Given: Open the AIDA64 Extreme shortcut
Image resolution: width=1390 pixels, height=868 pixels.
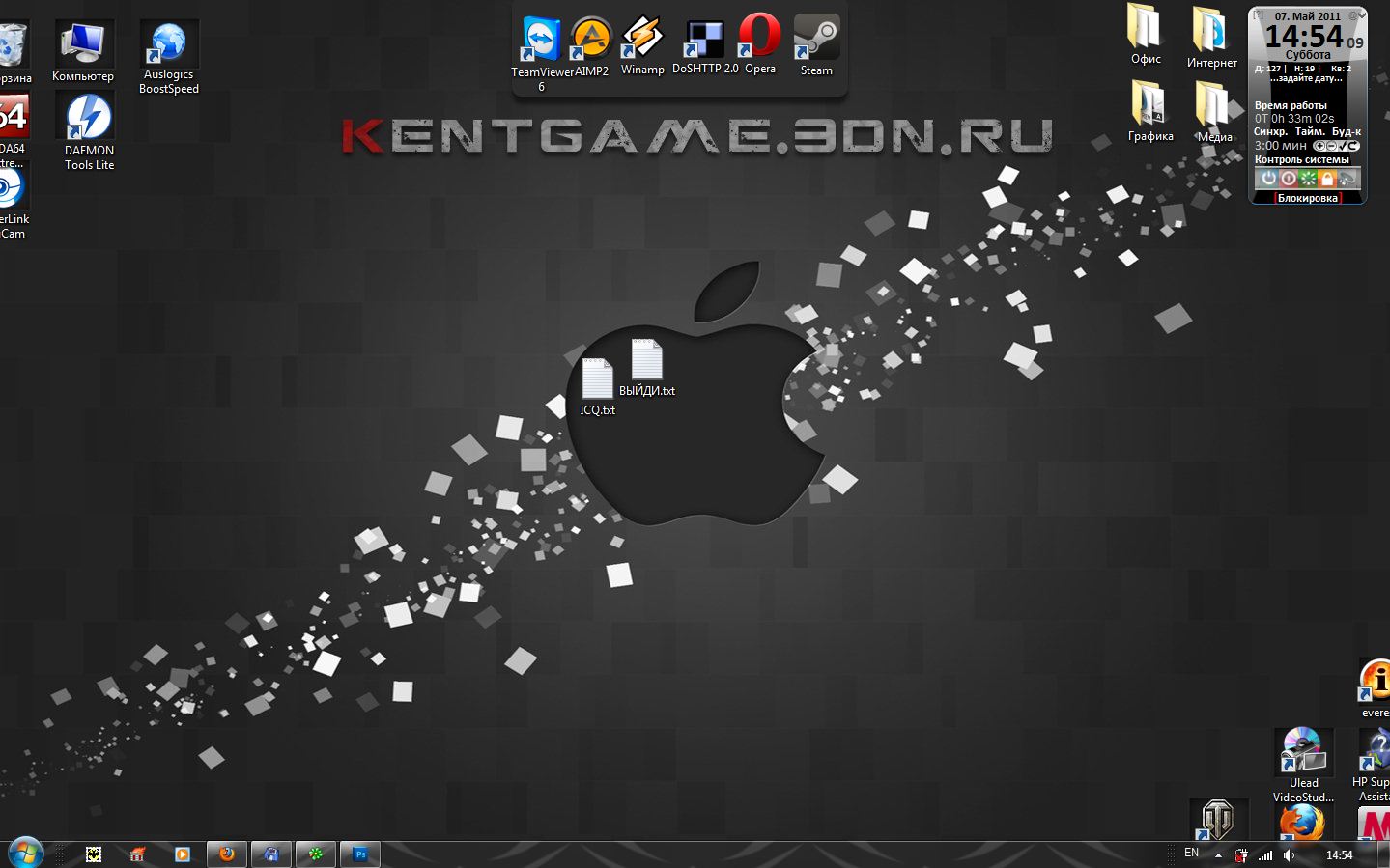Looking at the screenshot, I should [14, 129].
